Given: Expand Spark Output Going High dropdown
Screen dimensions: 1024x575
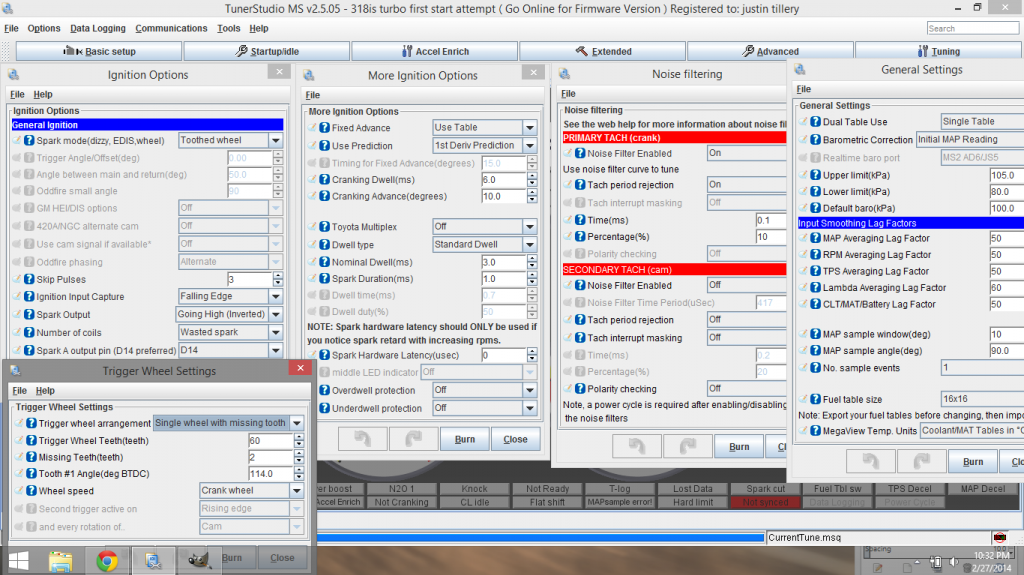Looking at the screenshot, I should [x=276, y=314].
